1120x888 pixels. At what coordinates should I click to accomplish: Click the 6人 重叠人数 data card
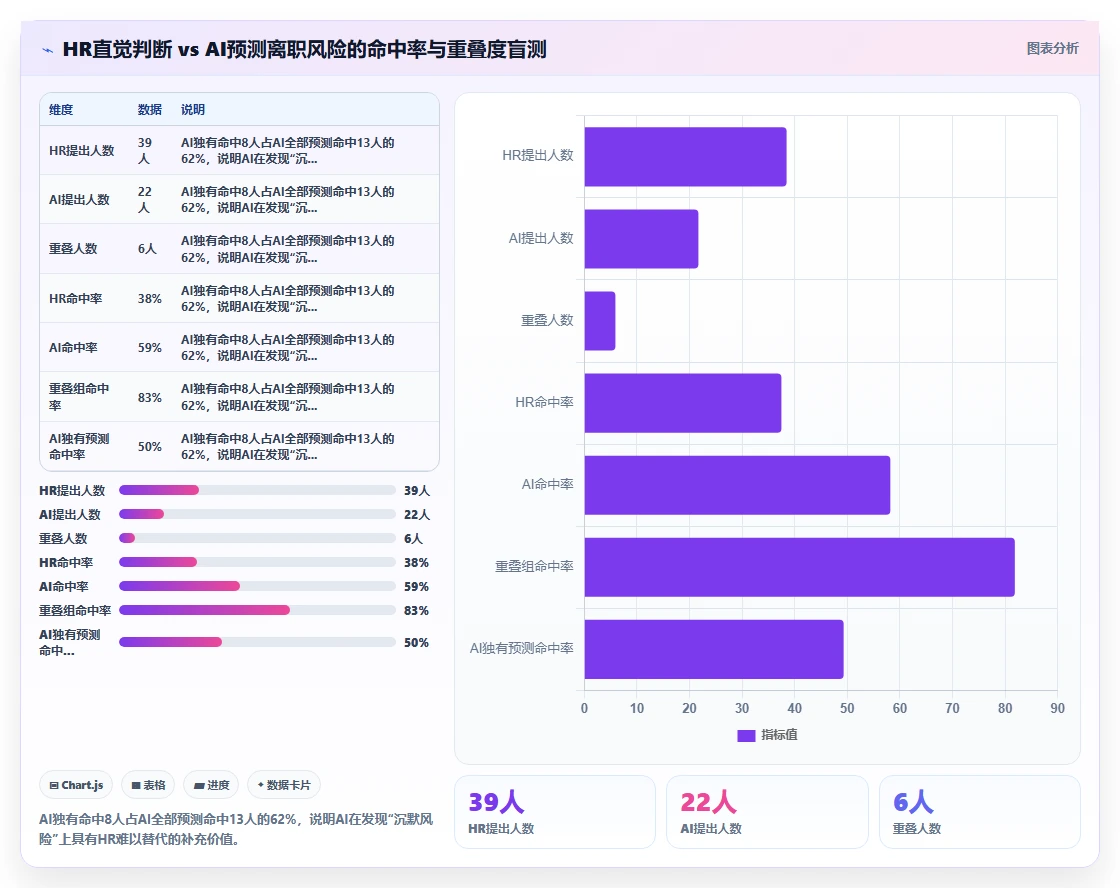[979, 812]
